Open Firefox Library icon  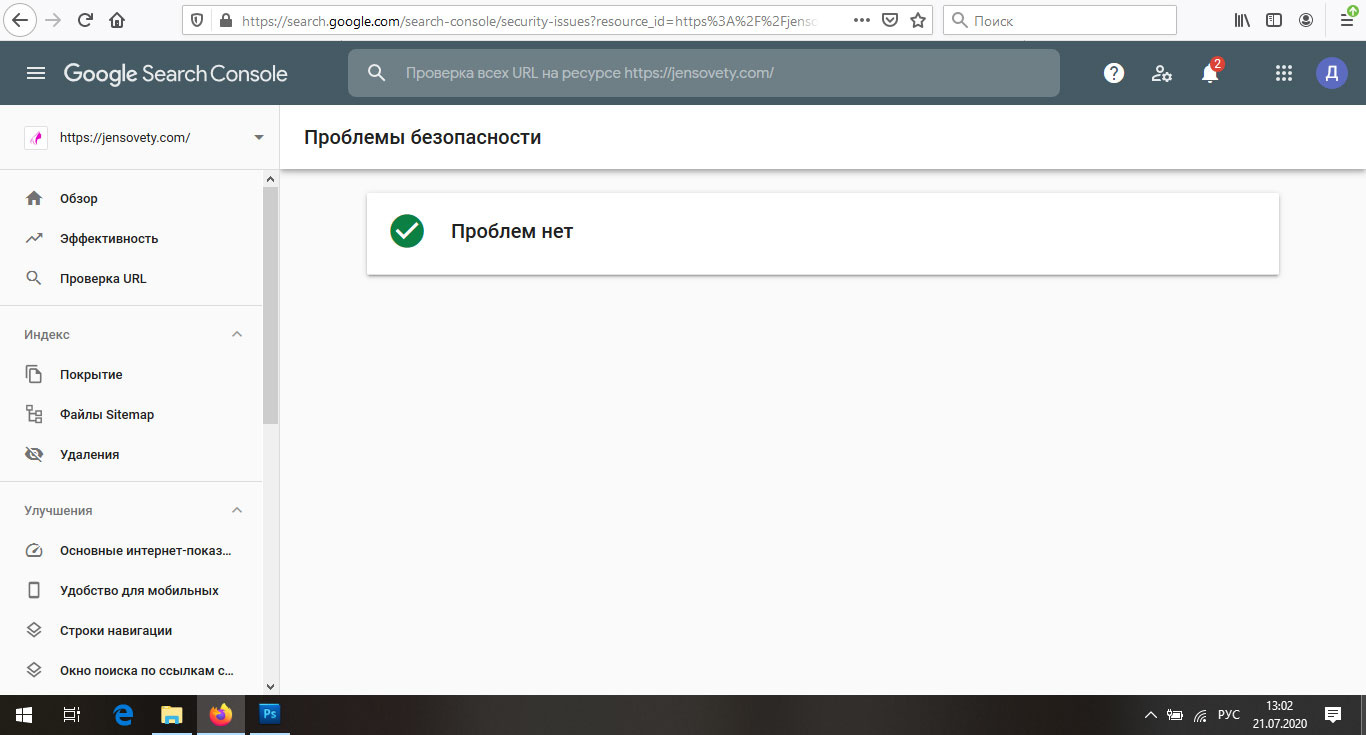click(1242, 20)
